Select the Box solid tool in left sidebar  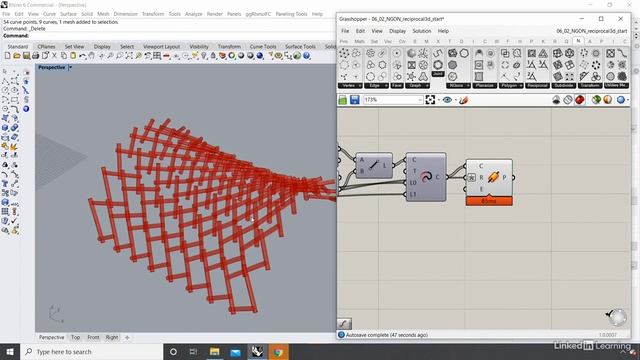point(5,128)
